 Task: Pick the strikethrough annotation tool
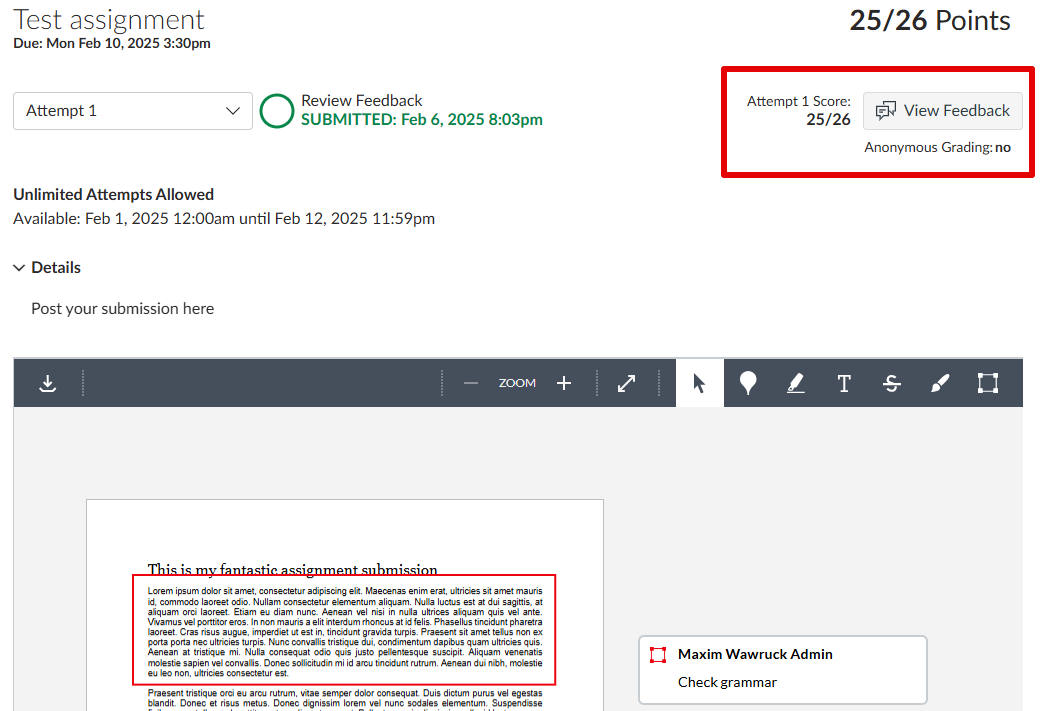(x=892, y=383)
